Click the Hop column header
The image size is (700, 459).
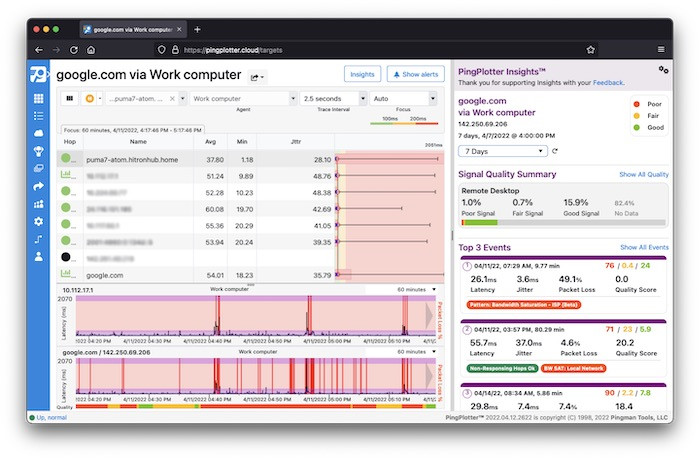pos(70,142)
